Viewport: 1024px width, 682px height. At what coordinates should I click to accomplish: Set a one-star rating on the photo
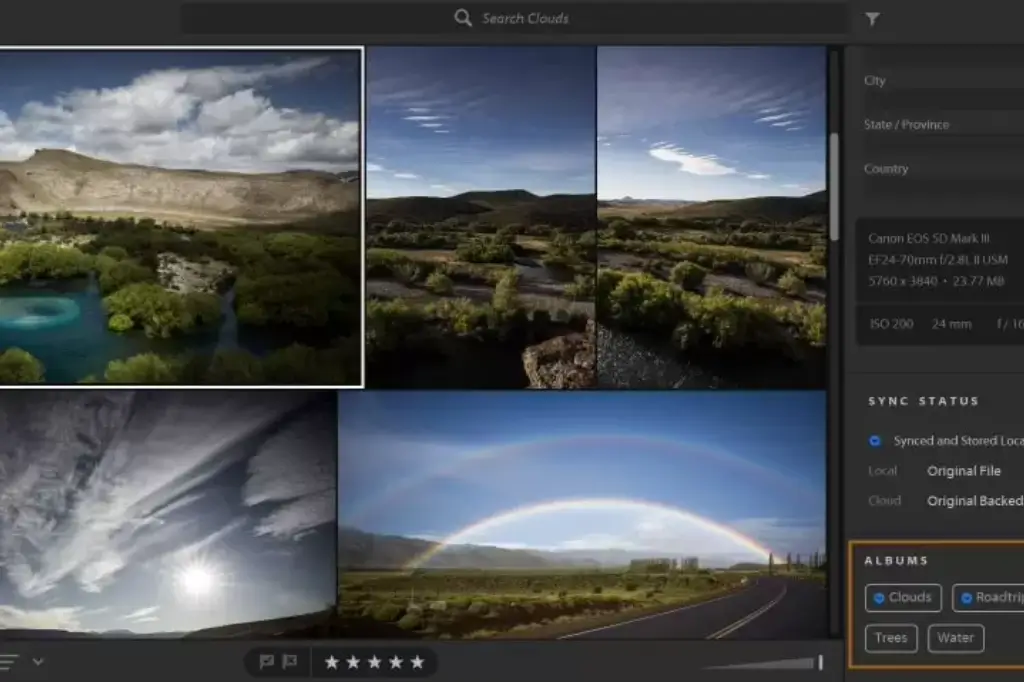(x=330, y=661)
